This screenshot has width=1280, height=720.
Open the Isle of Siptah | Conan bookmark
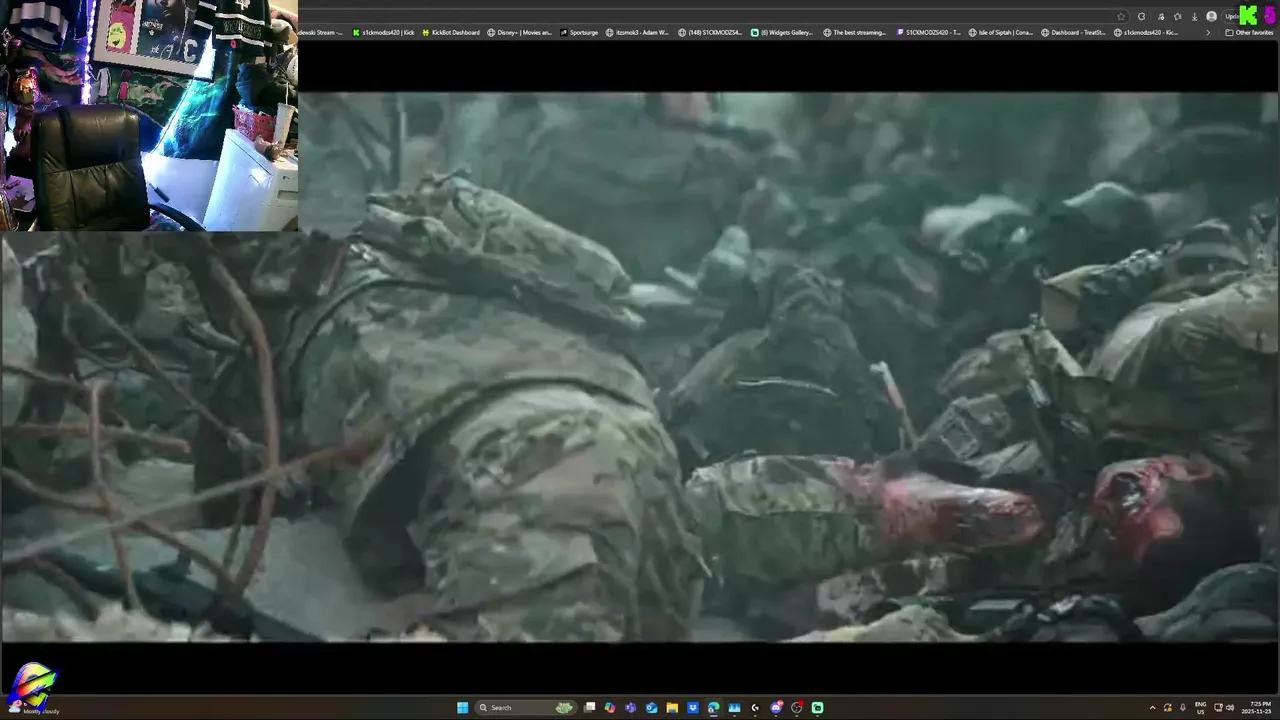tap(1001, 32)
